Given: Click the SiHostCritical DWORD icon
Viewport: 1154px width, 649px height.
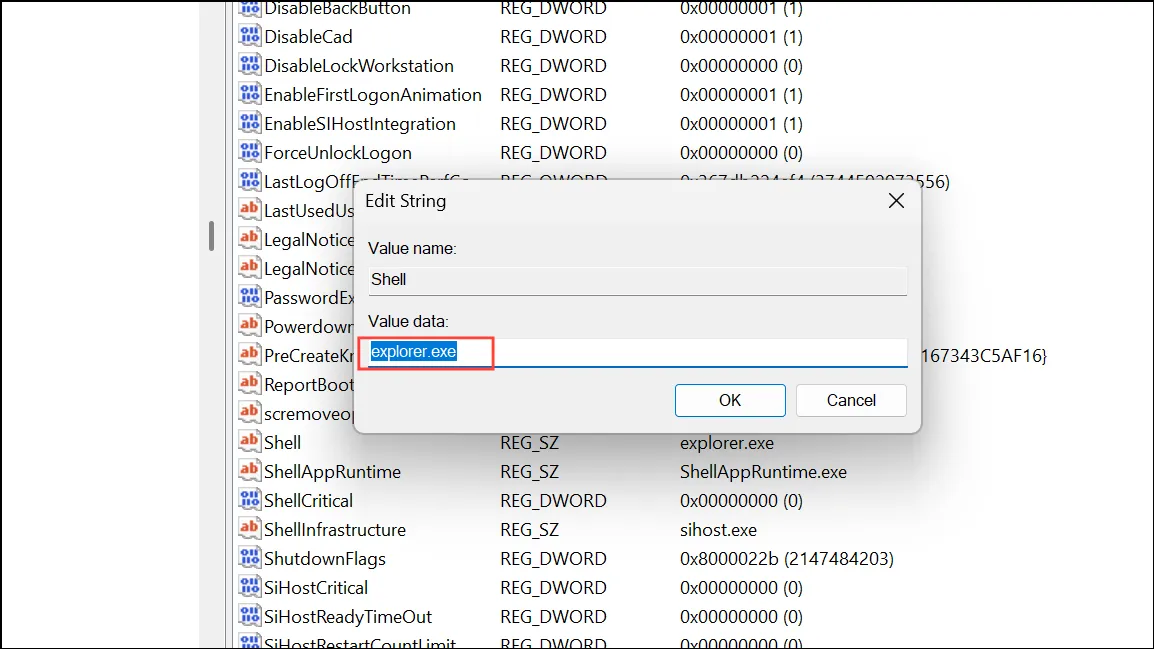Looking at the screenshot, I should click(x=249, y=587).
